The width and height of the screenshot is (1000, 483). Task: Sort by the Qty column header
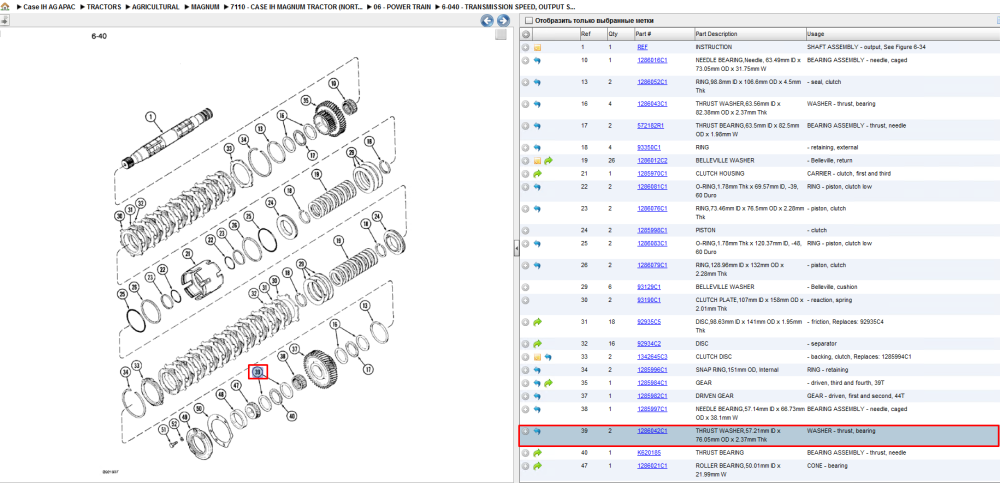(x=620, y=34)
